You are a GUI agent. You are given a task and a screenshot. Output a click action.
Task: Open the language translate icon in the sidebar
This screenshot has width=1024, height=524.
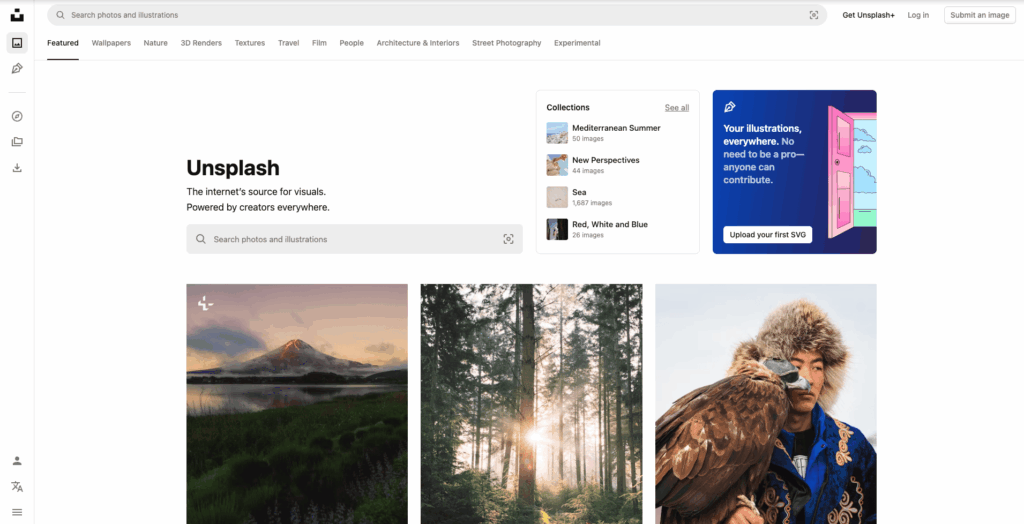pos(17,487)
